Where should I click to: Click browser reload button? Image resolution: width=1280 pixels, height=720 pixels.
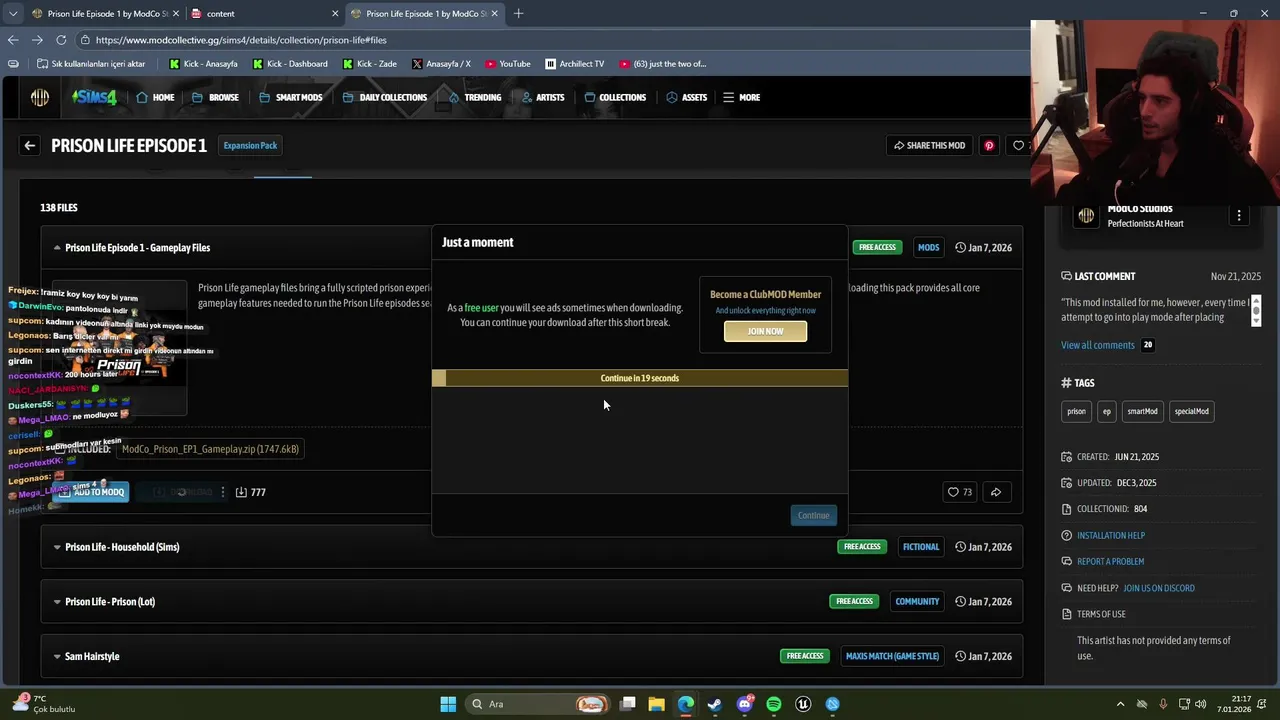(x=61, y=40)
